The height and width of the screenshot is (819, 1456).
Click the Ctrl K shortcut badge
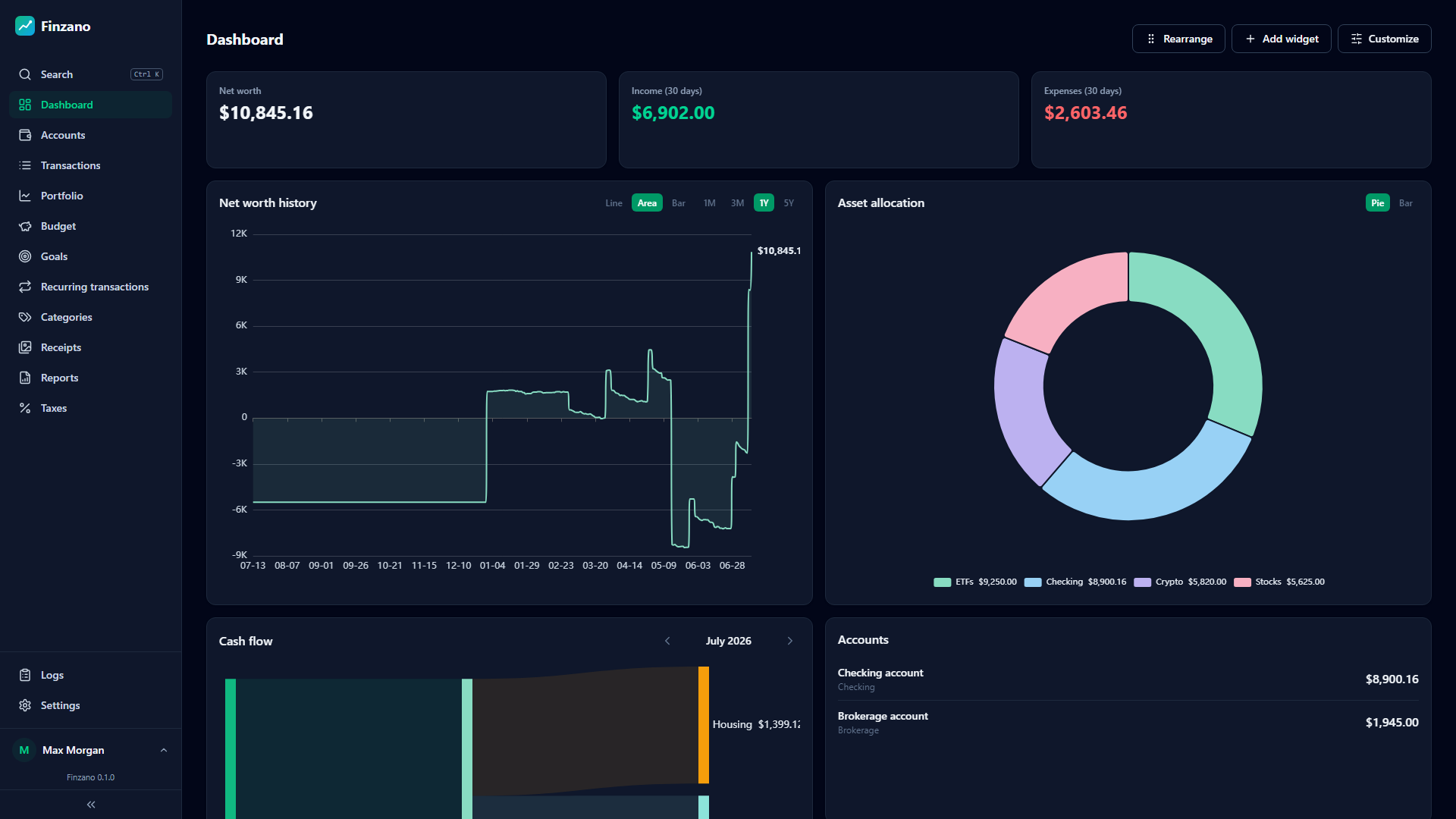(x=147, y=74)
